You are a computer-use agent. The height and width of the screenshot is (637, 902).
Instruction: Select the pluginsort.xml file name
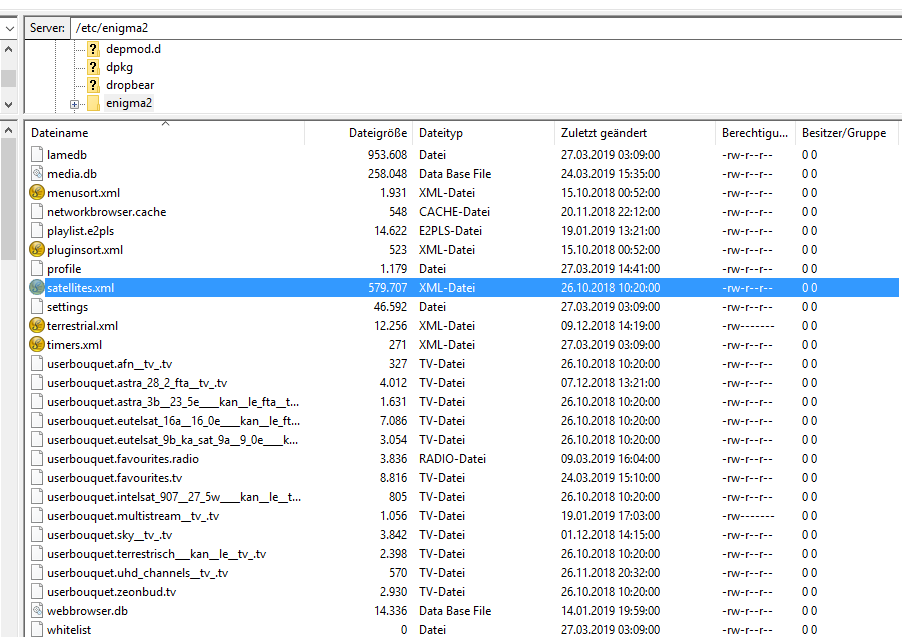[85, 250]
